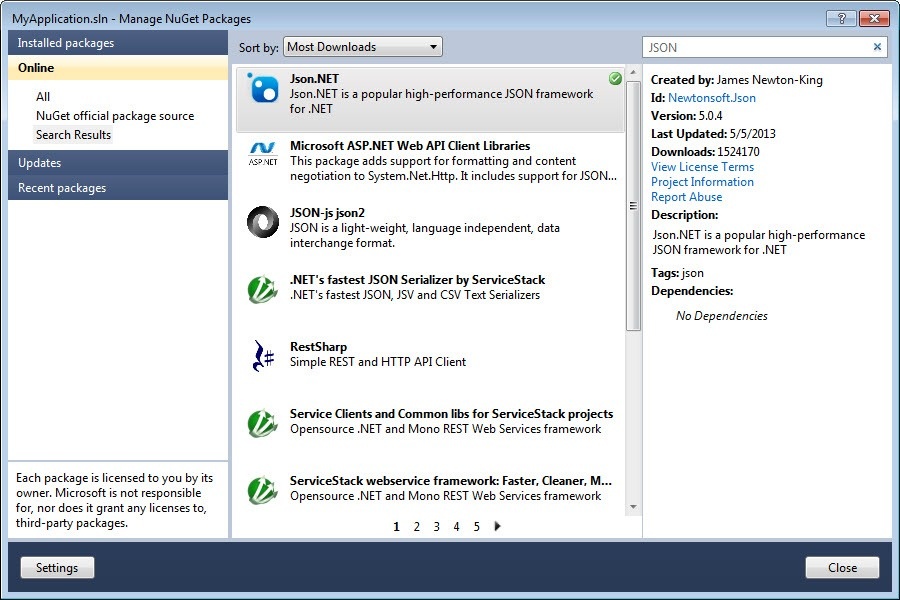
Task: Click the ServiceStack webservice framework icon
Action: tap(263, 490)
